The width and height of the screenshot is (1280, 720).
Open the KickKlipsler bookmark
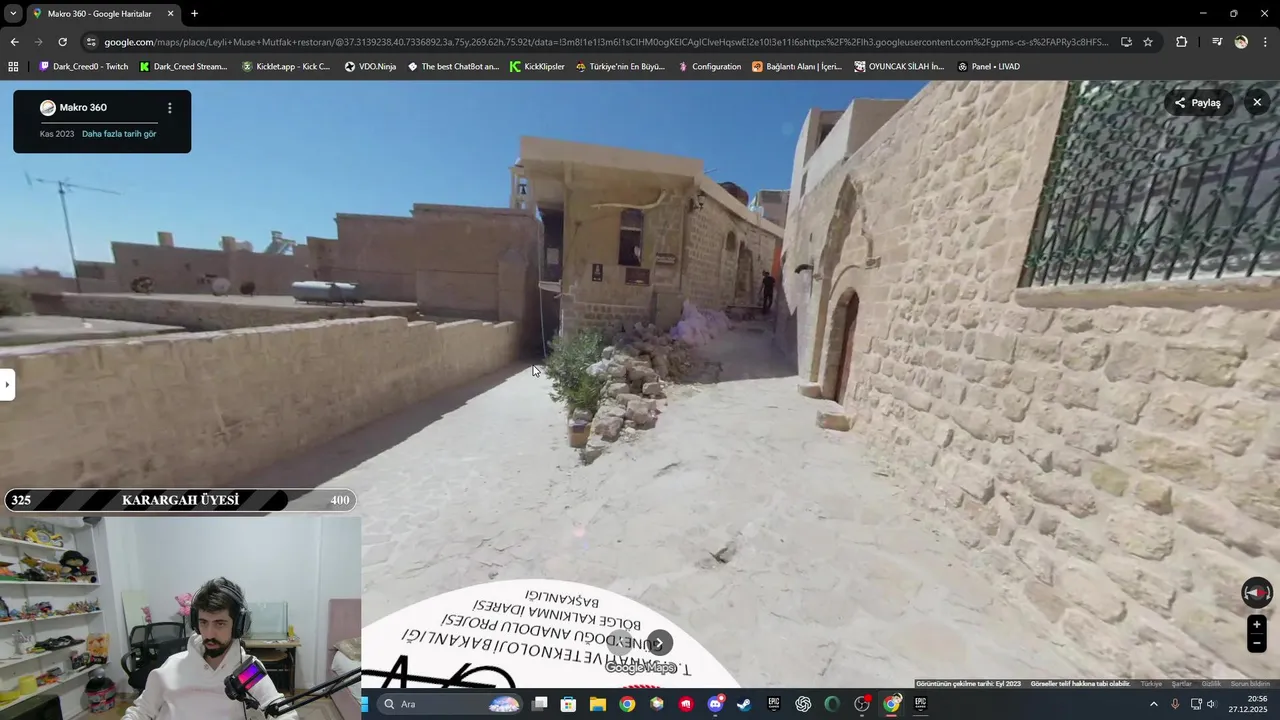[x=537, y=67]
